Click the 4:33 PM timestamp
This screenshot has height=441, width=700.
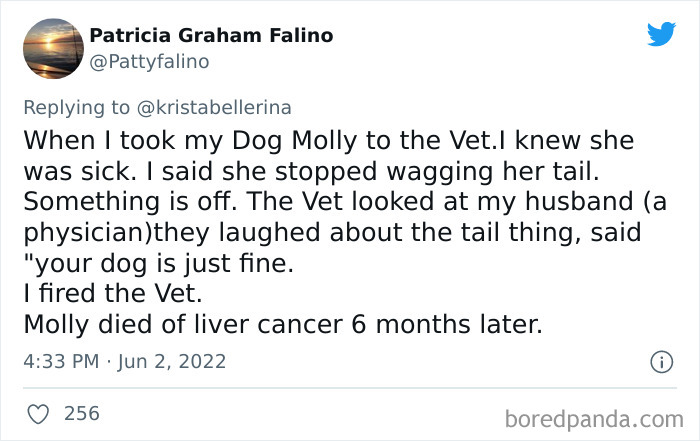point(58,361)
